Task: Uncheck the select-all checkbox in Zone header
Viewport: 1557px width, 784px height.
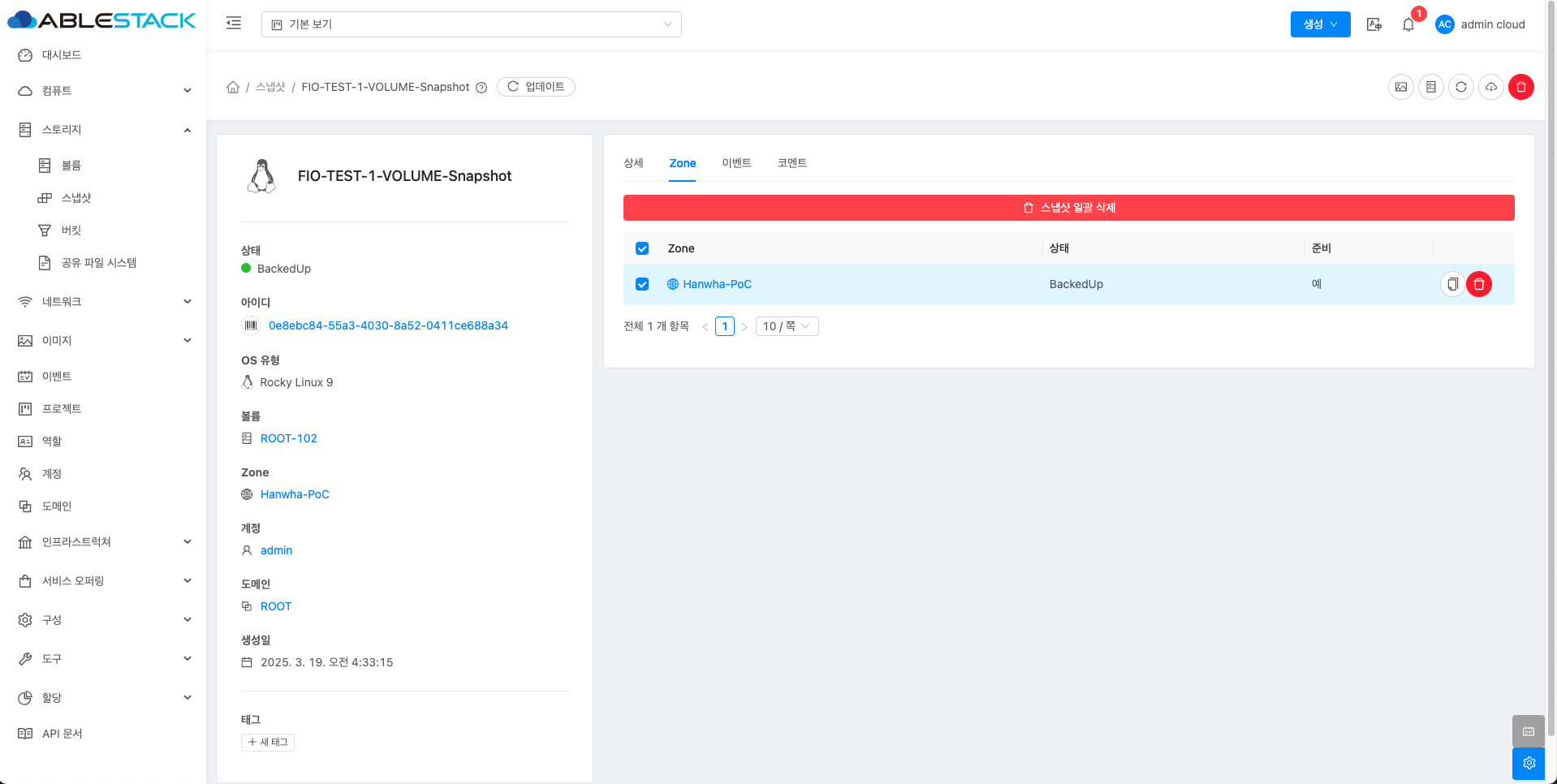Action: pyautogui.click(x=642, y=248)
